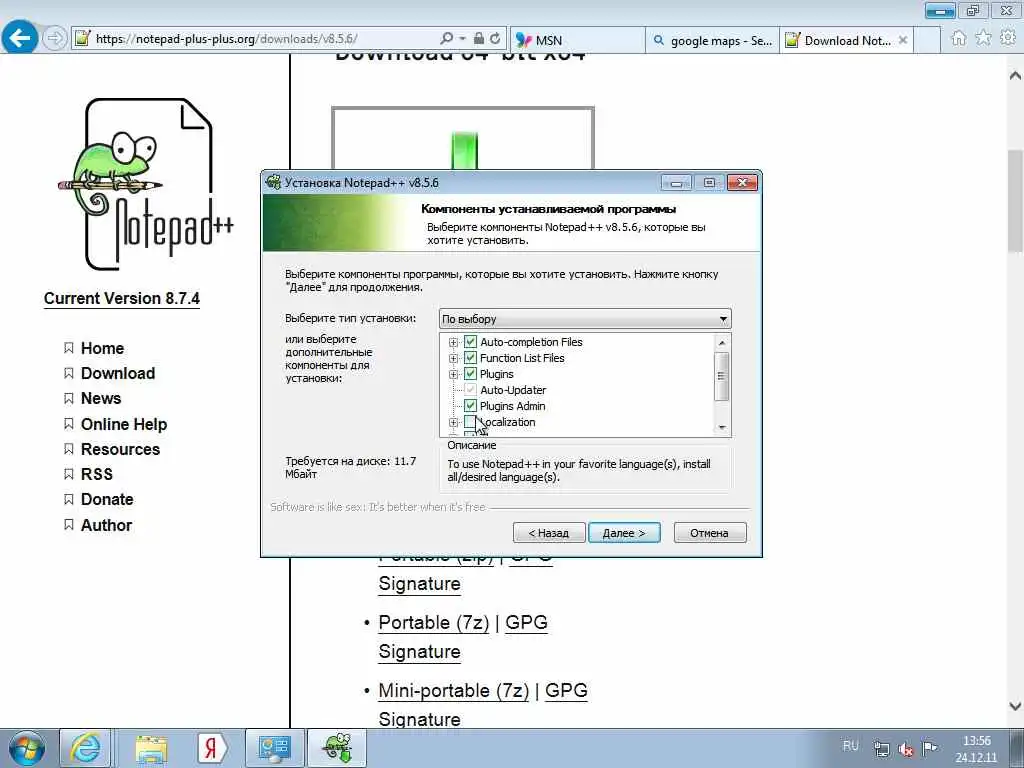The width and height of the screenshot is (1024, 768).
Task: Open the Windows Start orb
Action: pyautogui.click(x=27, y=748)
